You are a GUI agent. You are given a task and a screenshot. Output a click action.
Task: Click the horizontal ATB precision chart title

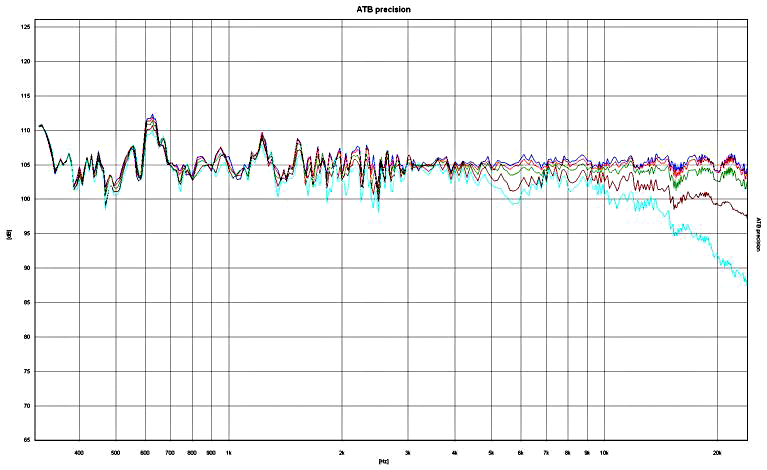point(383,9)
